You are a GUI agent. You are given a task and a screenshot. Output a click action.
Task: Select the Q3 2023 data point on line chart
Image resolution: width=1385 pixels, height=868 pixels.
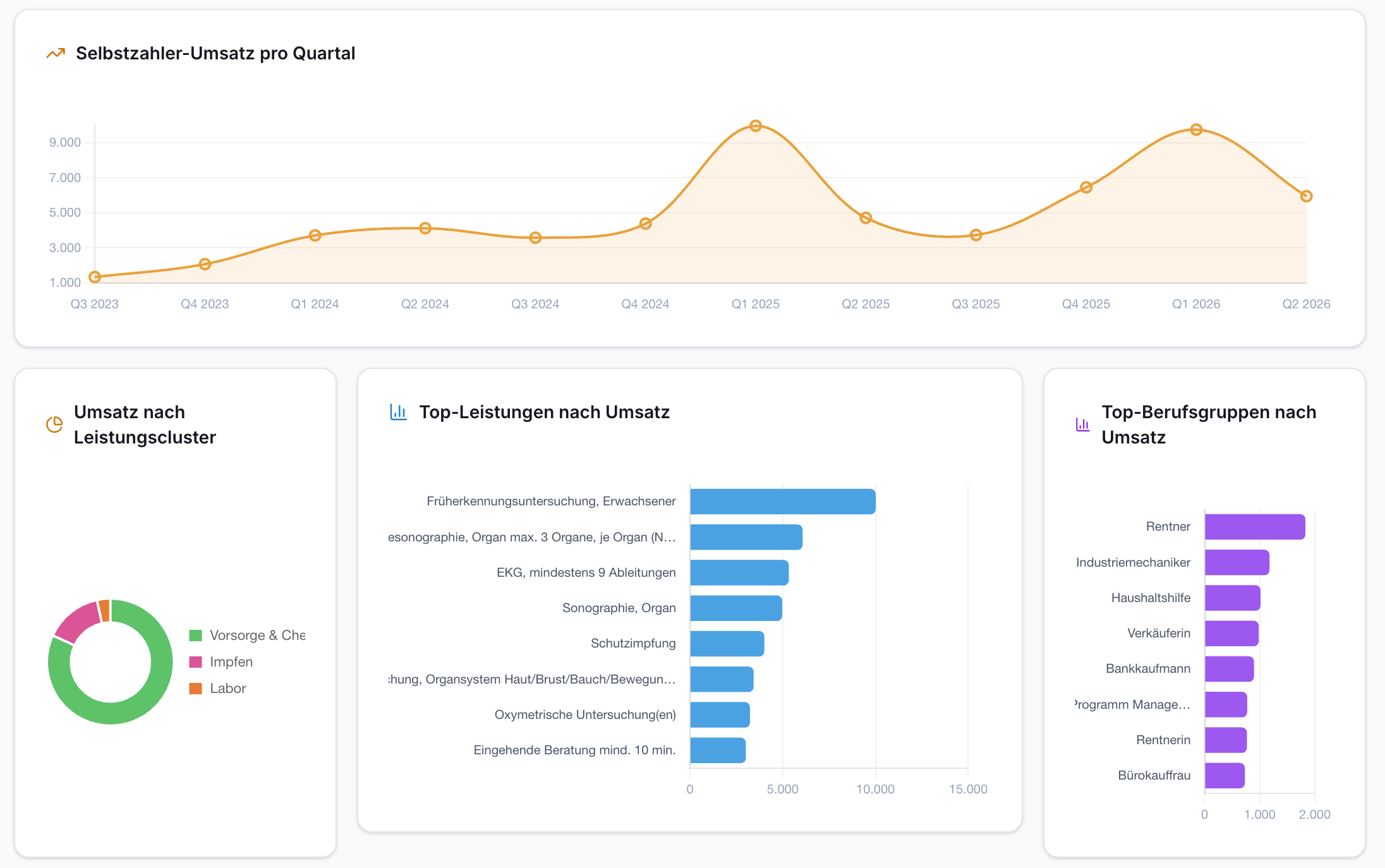pos(95,277)
